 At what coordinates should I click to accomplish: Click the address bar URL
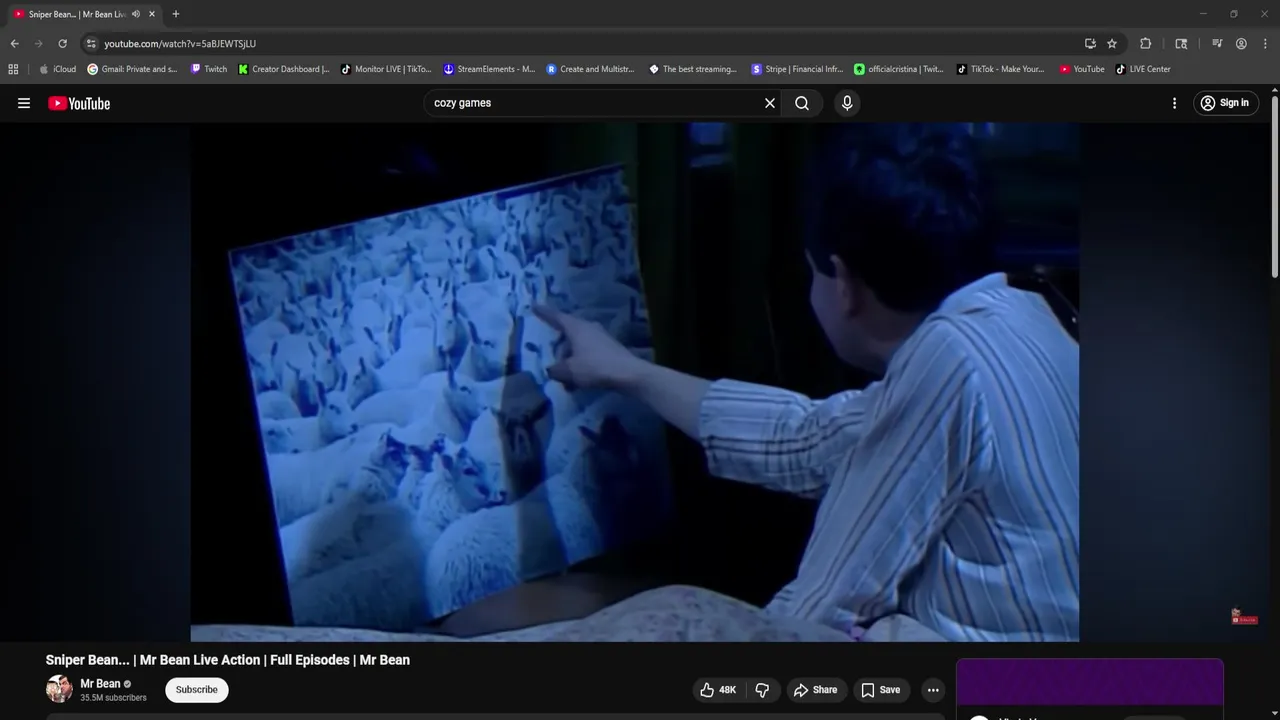click(x=180, y=44)
